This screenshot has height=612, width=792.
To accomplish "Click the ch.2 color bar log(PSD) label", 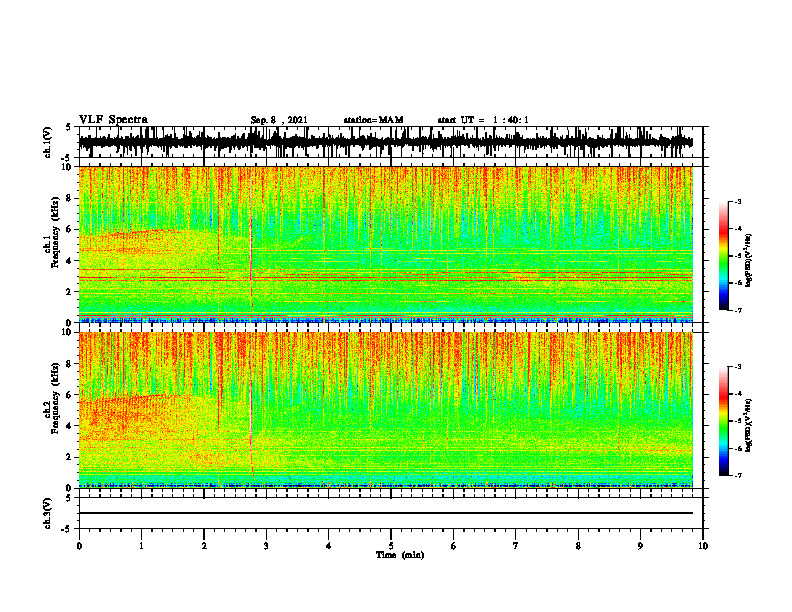I will (749, 425).
